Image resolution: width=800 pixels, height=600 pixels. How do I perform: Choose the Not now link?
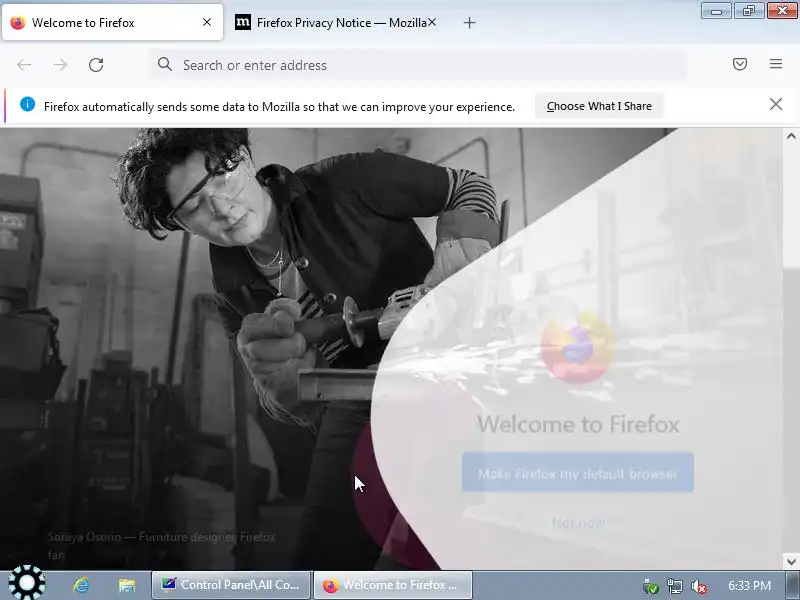coord(579,523)
